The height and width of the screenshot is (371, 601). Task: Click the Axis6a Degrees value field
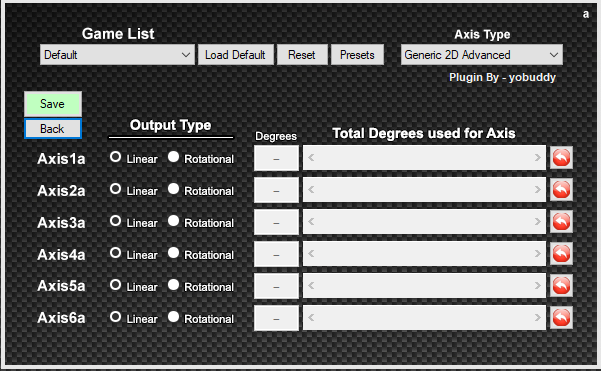click(276, 318)
